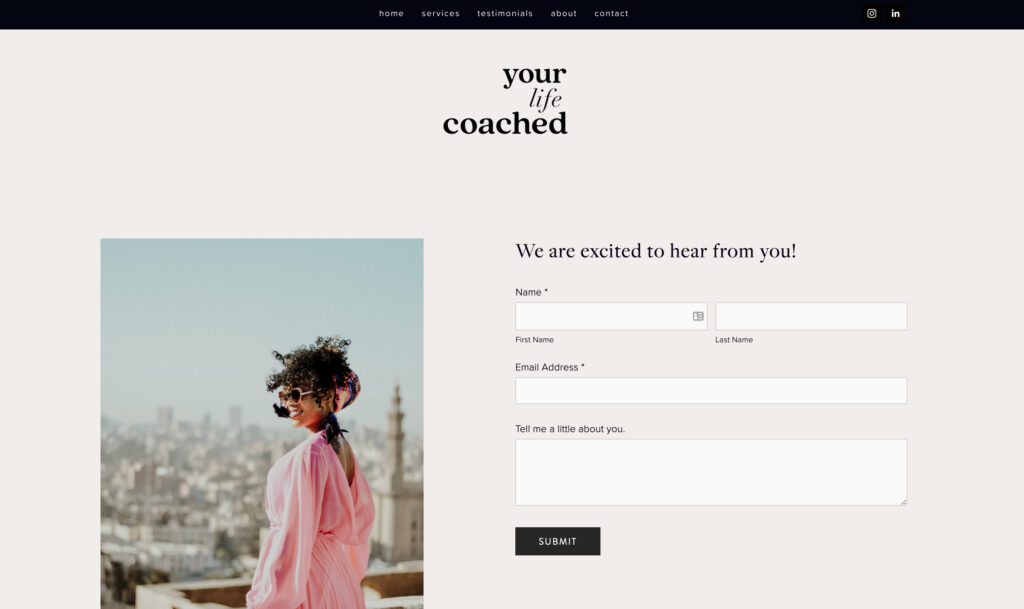Viewport: 1024px width, 609px height.
Task: Open the LinkedIn social icon
Action: click(895, 14)
